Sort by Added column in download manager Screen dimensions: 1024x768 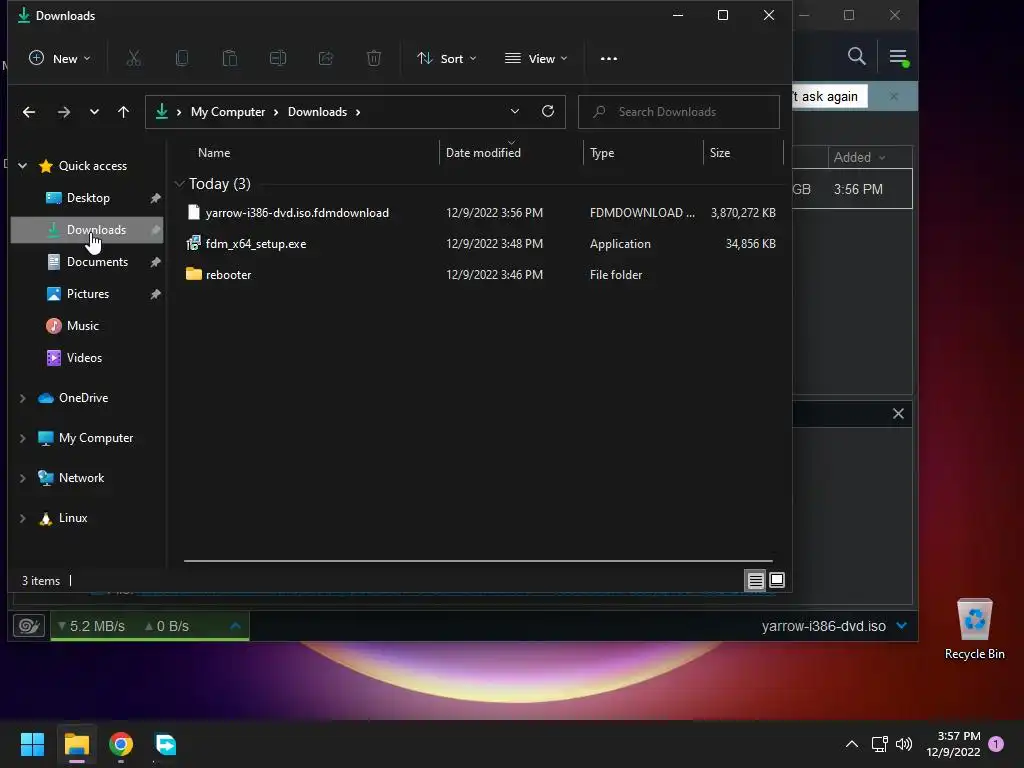coord(859,157)
